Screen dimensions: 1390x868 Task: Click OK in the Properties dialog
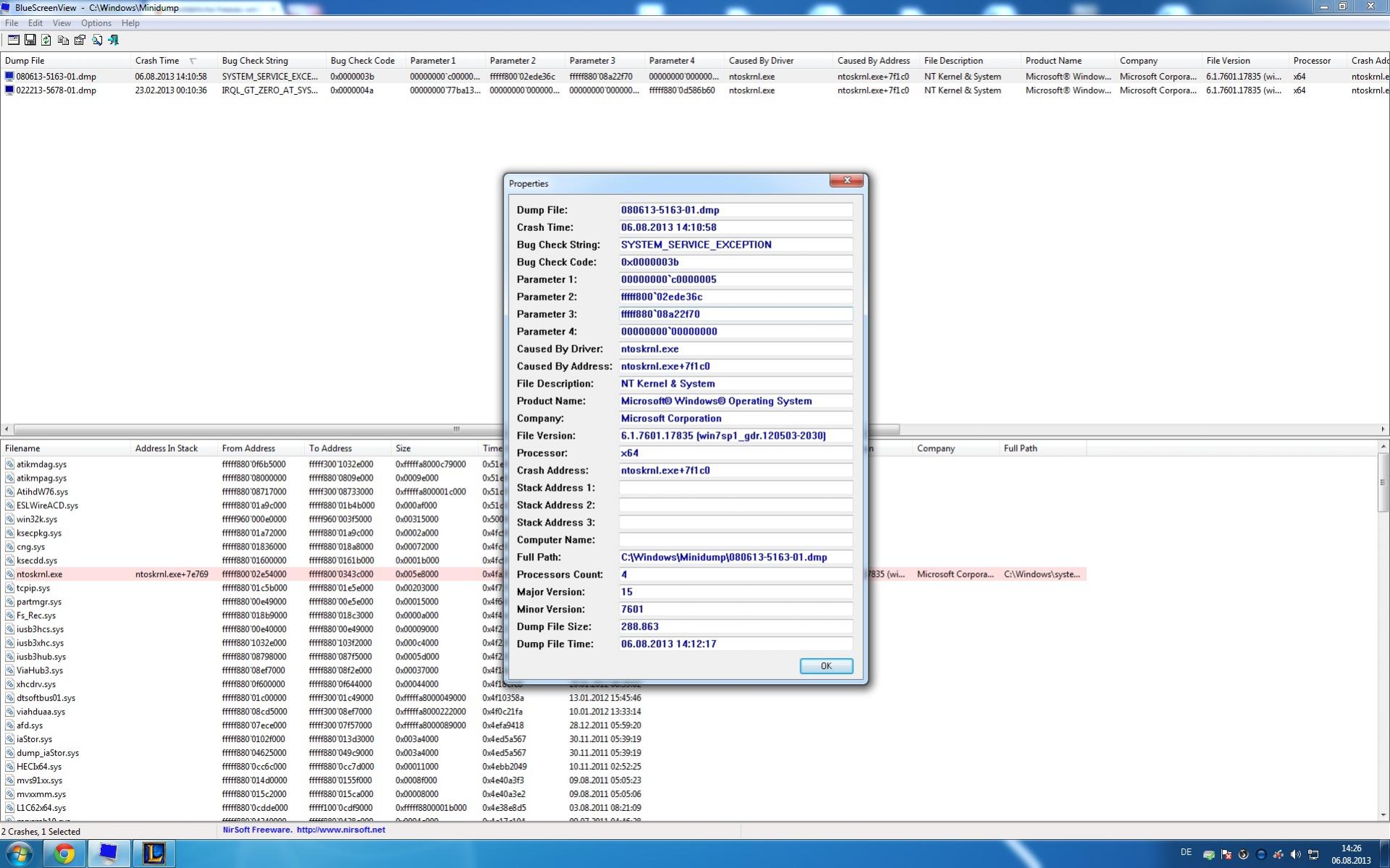(826, 666)
